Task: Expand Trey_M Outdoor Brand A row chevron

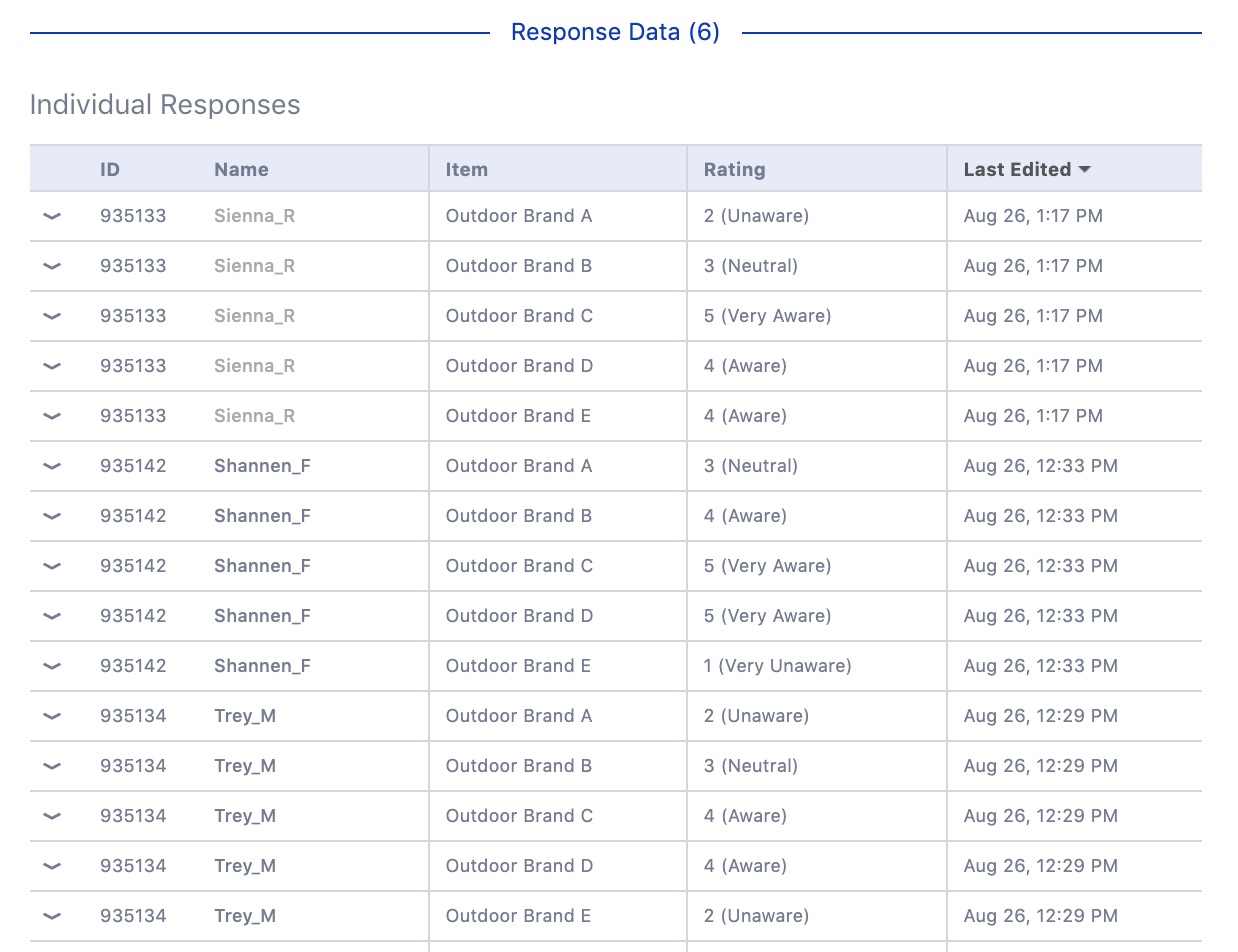Action: (x=52, y=716)
